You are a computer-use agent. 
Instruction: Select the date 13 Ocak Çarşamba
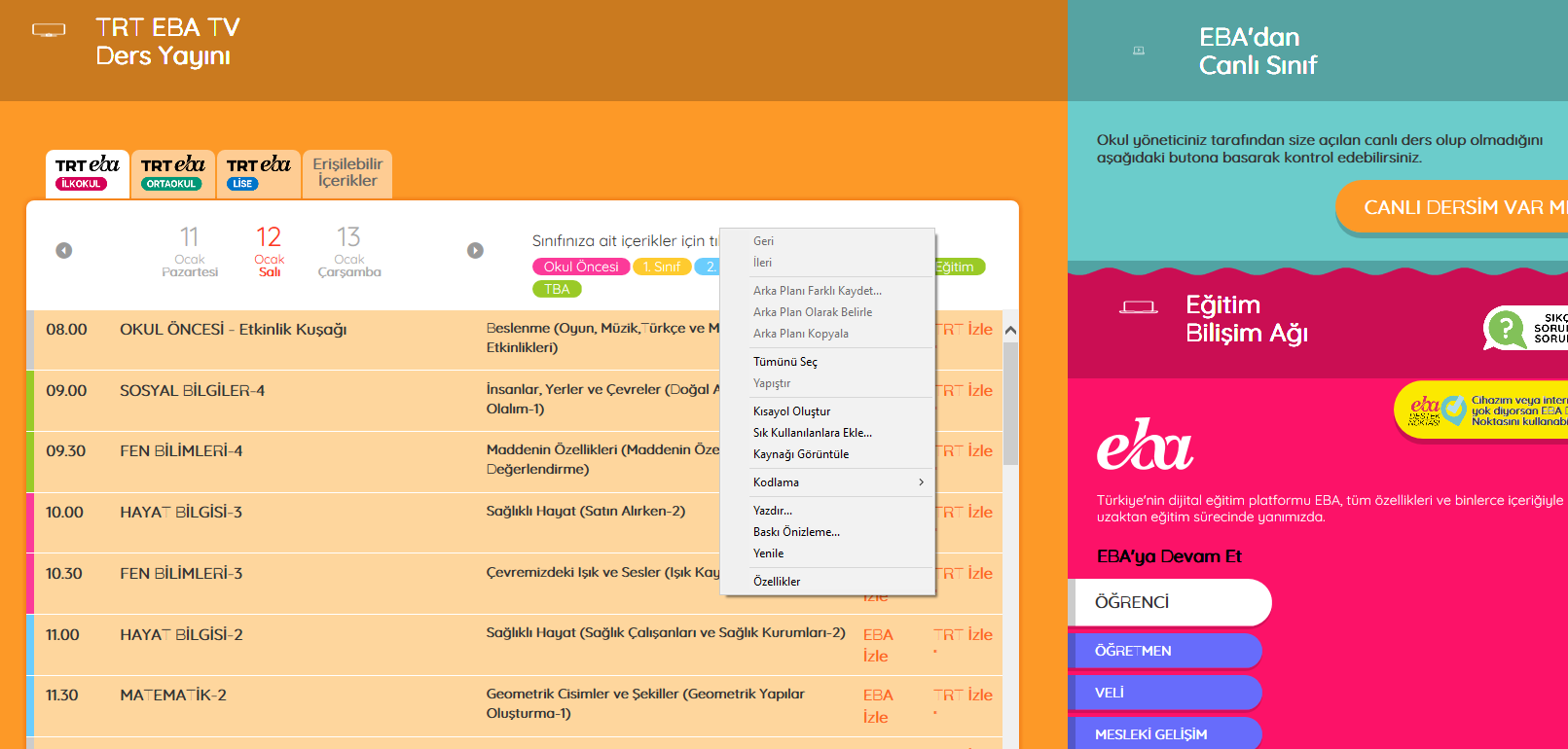point(349,252)
